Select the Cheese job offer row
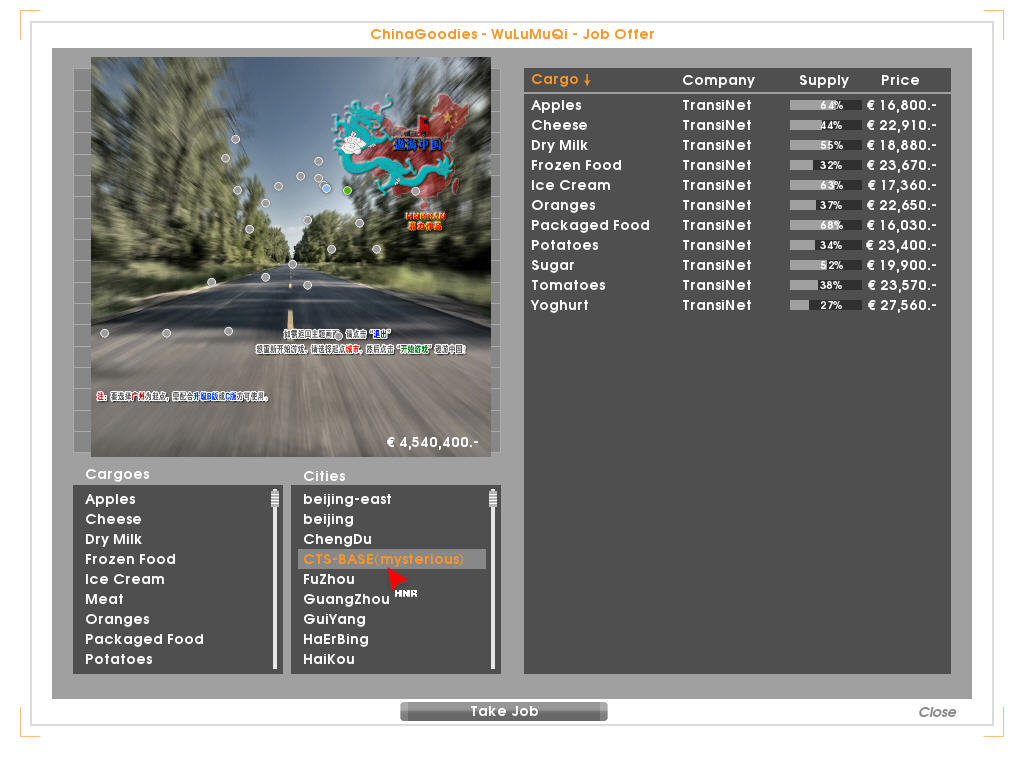The width and height of the screenshot is (1024, 768). 737,125
